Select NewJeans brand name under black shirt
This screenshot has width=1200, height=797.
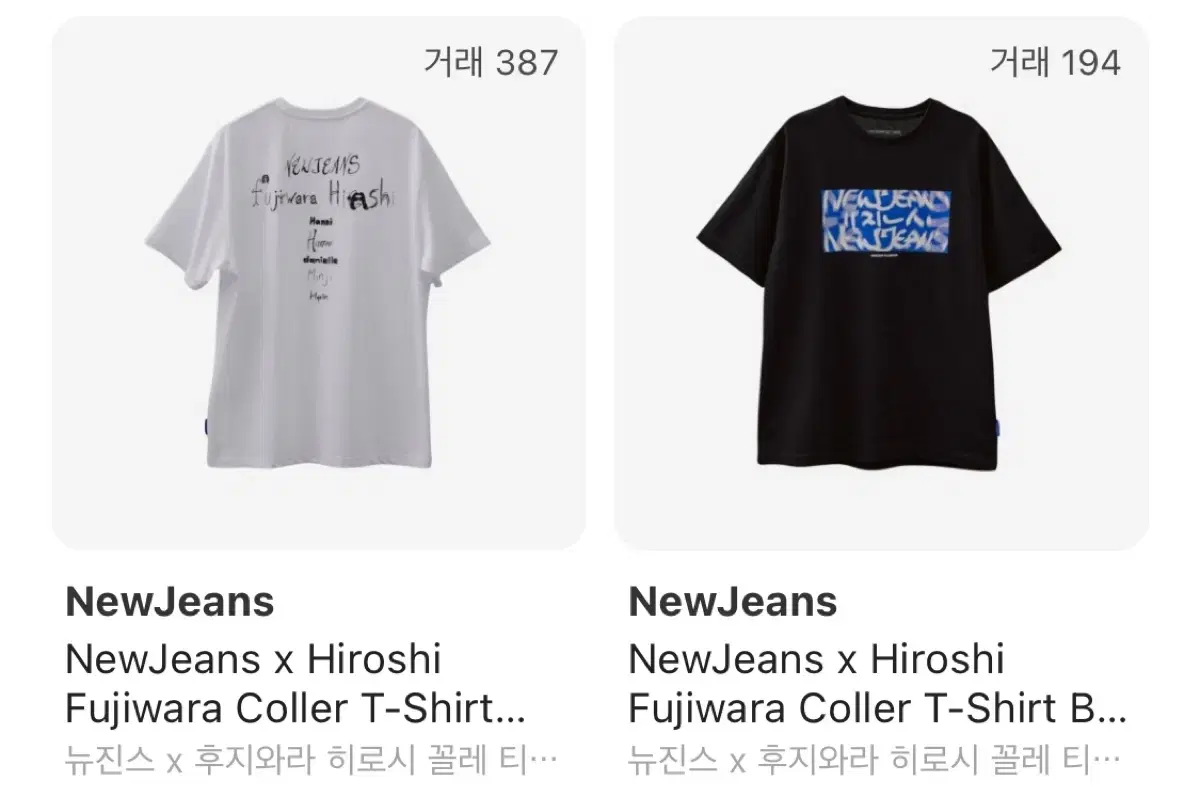coord(733,602)
